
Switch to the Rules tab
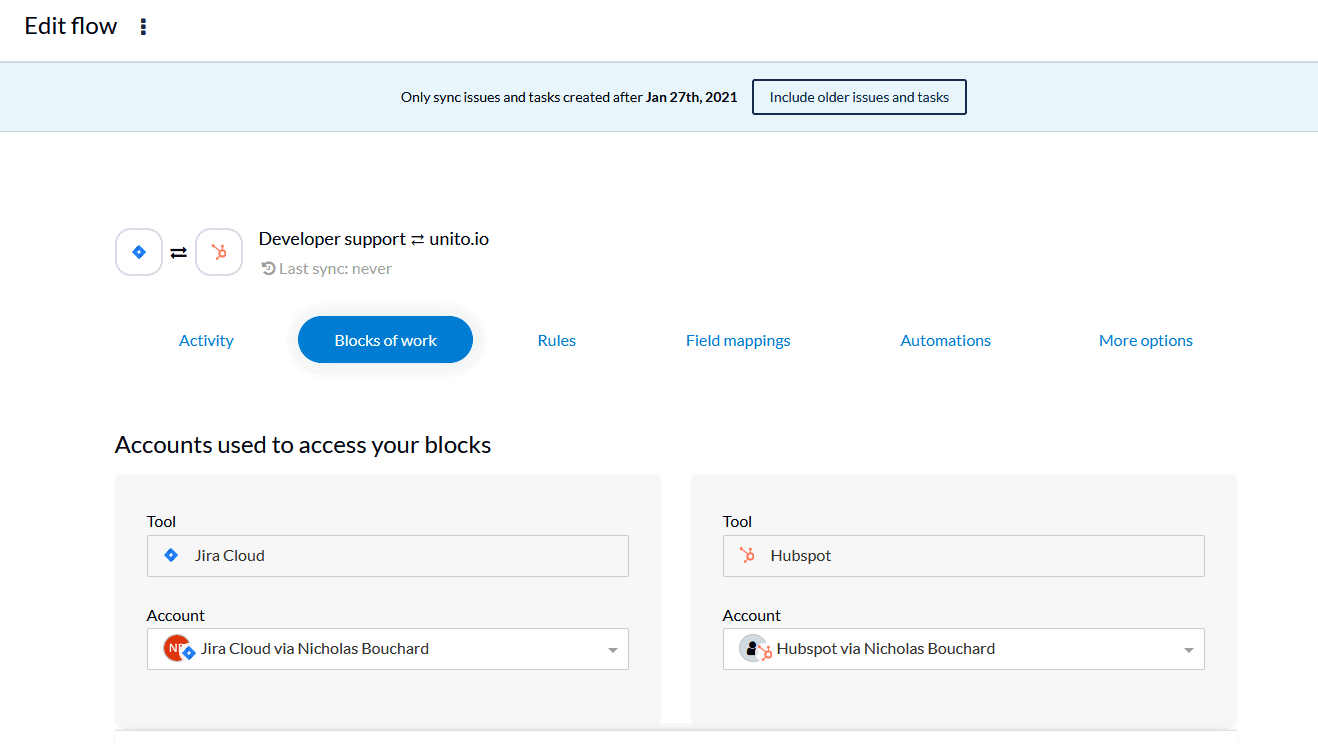coord(556,340)
